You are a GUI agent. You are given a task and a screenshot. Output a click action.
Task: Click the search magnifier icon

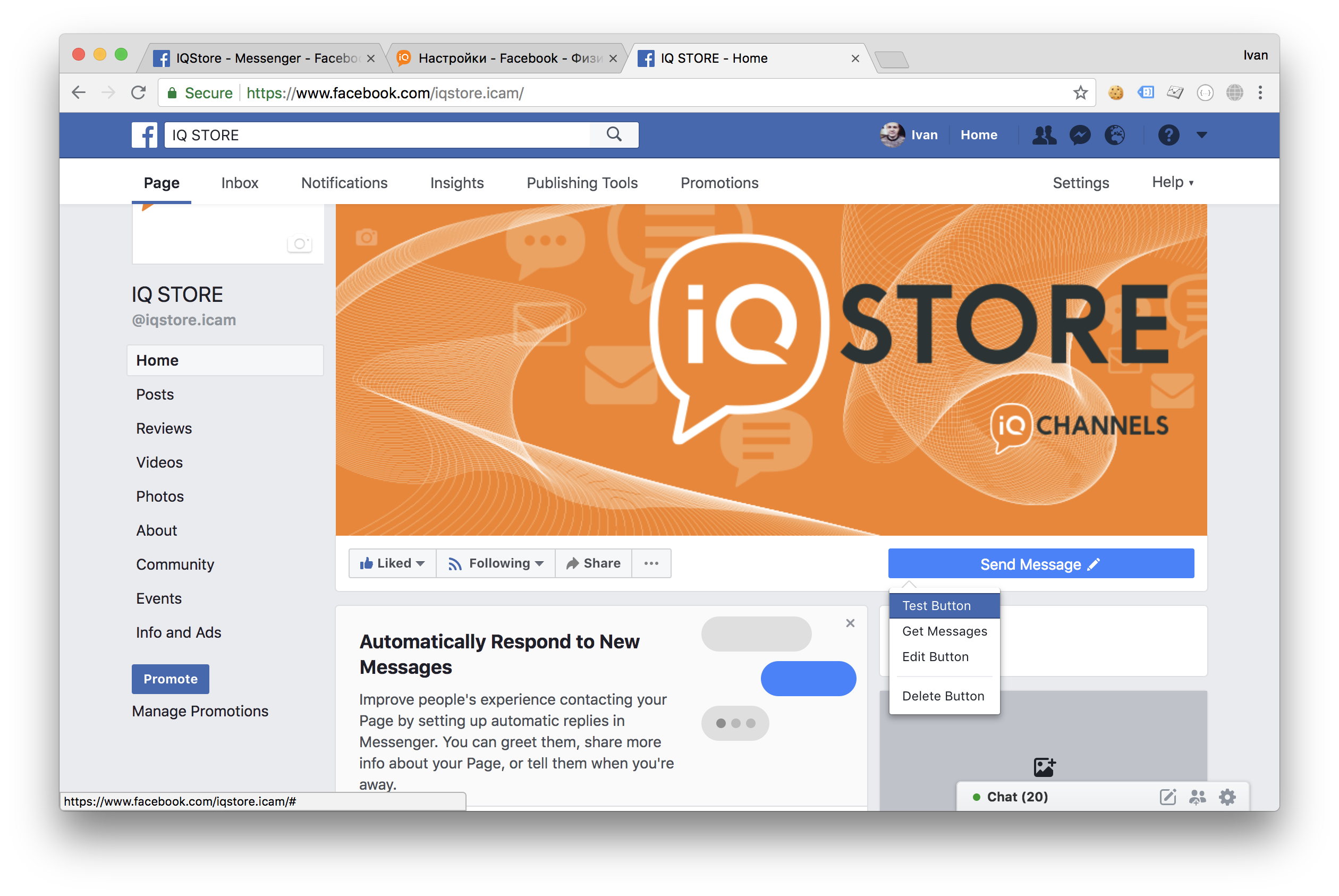(614, 135)
